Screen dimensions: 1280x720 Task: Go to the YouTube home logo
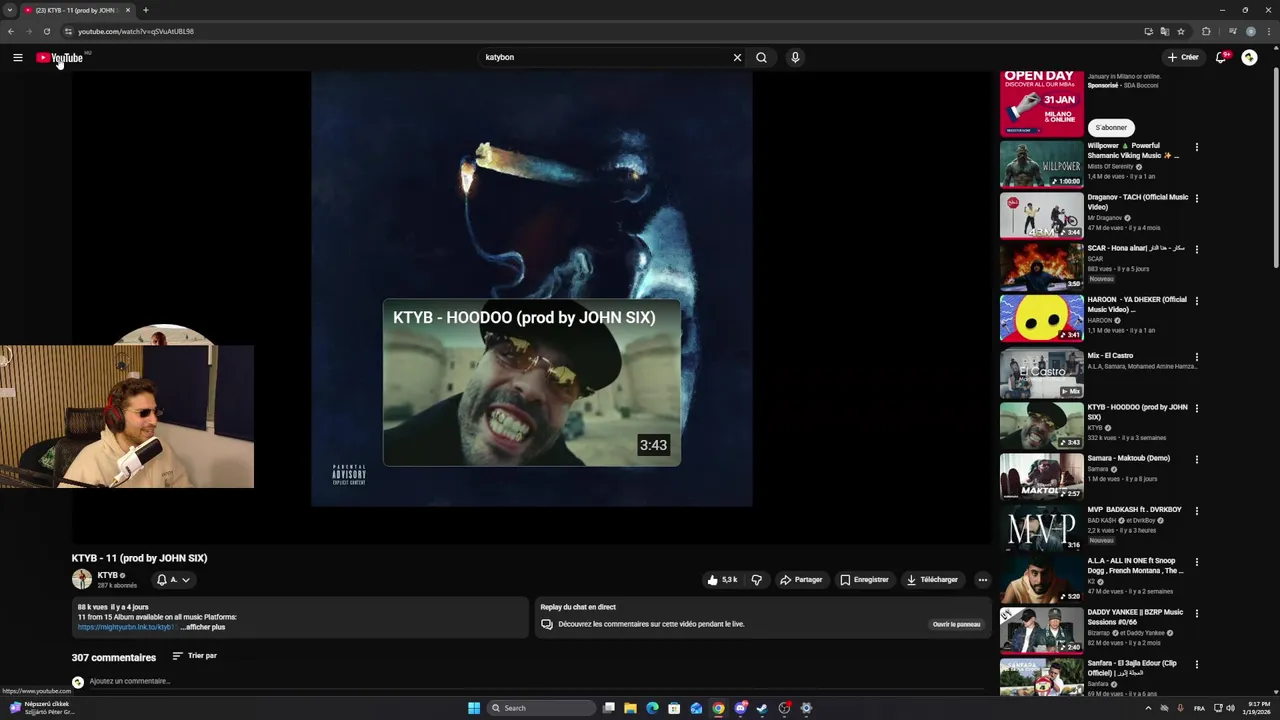pyautogui.click(x=60, y=58)
